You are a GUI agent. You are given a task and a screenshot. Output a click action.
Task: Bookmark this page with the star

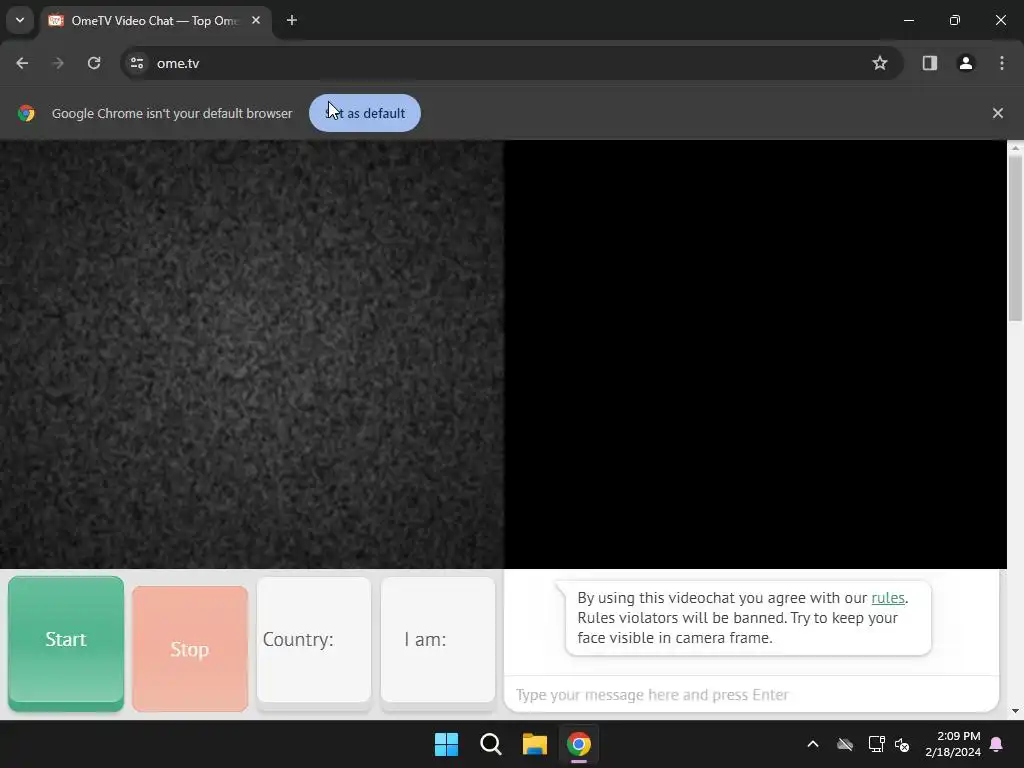880,63
